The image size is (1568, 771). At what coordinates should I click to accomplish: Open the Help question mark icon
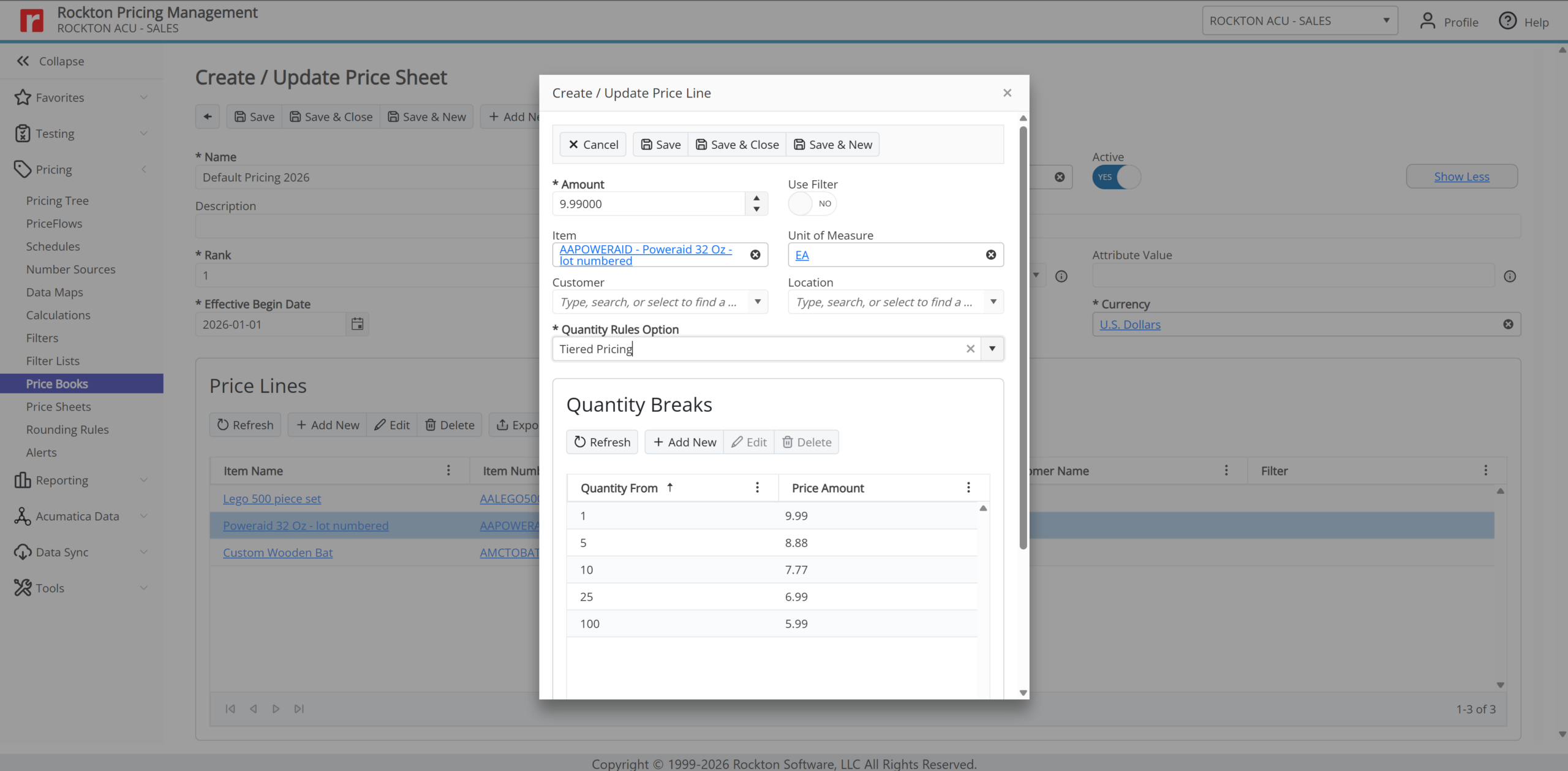(x=1507, y=21)
